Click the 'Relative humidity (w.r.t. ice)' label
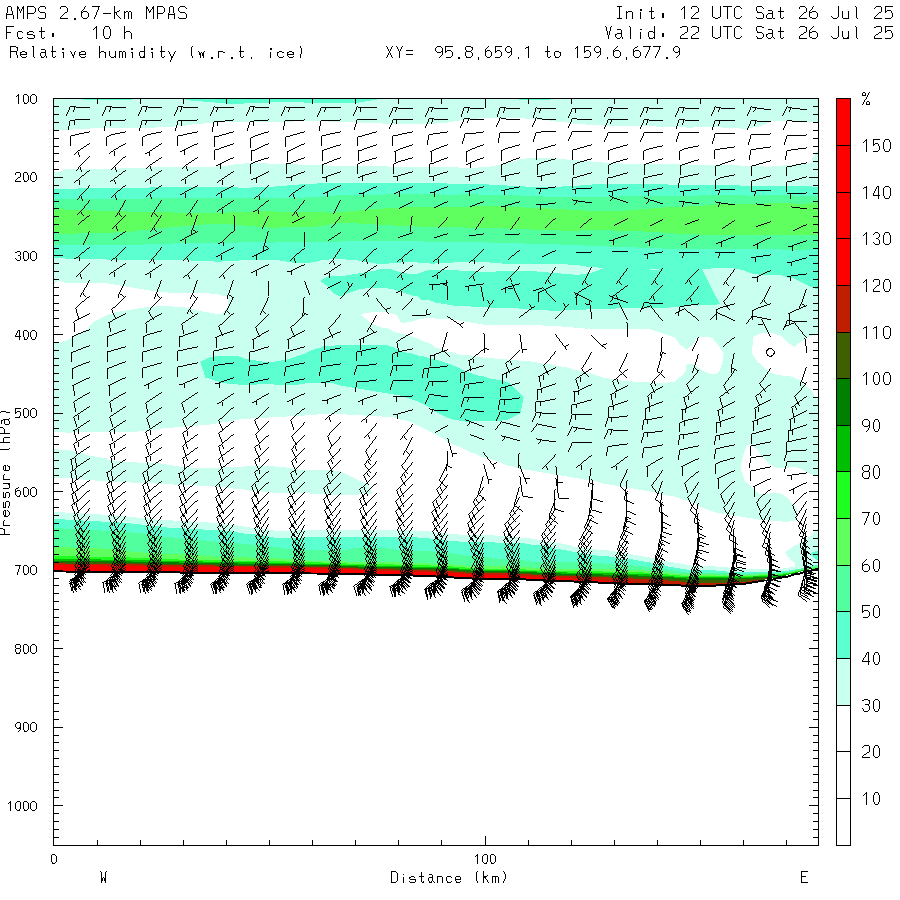Image resolution: width=900 pixels, height=900 pixels. (156, 53)
